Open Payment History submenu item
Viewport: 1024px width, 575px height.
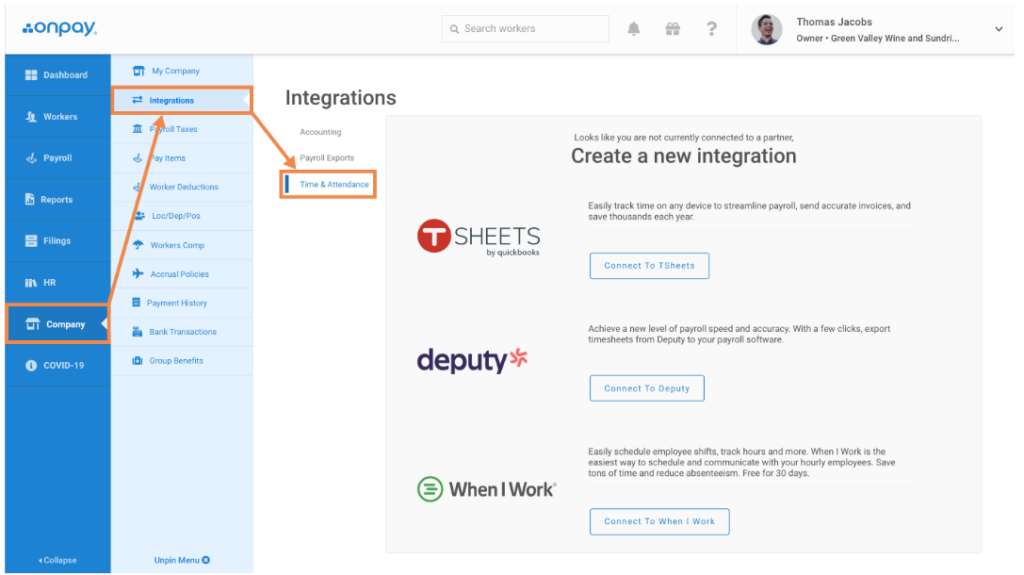coord(182,303)
